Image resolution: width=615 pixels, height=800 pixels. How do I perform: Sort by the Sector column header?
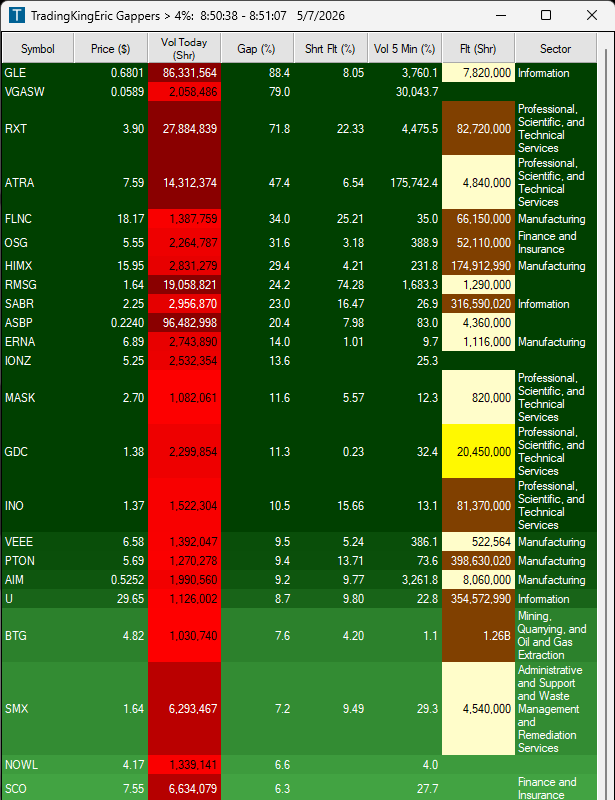(555, 48)
